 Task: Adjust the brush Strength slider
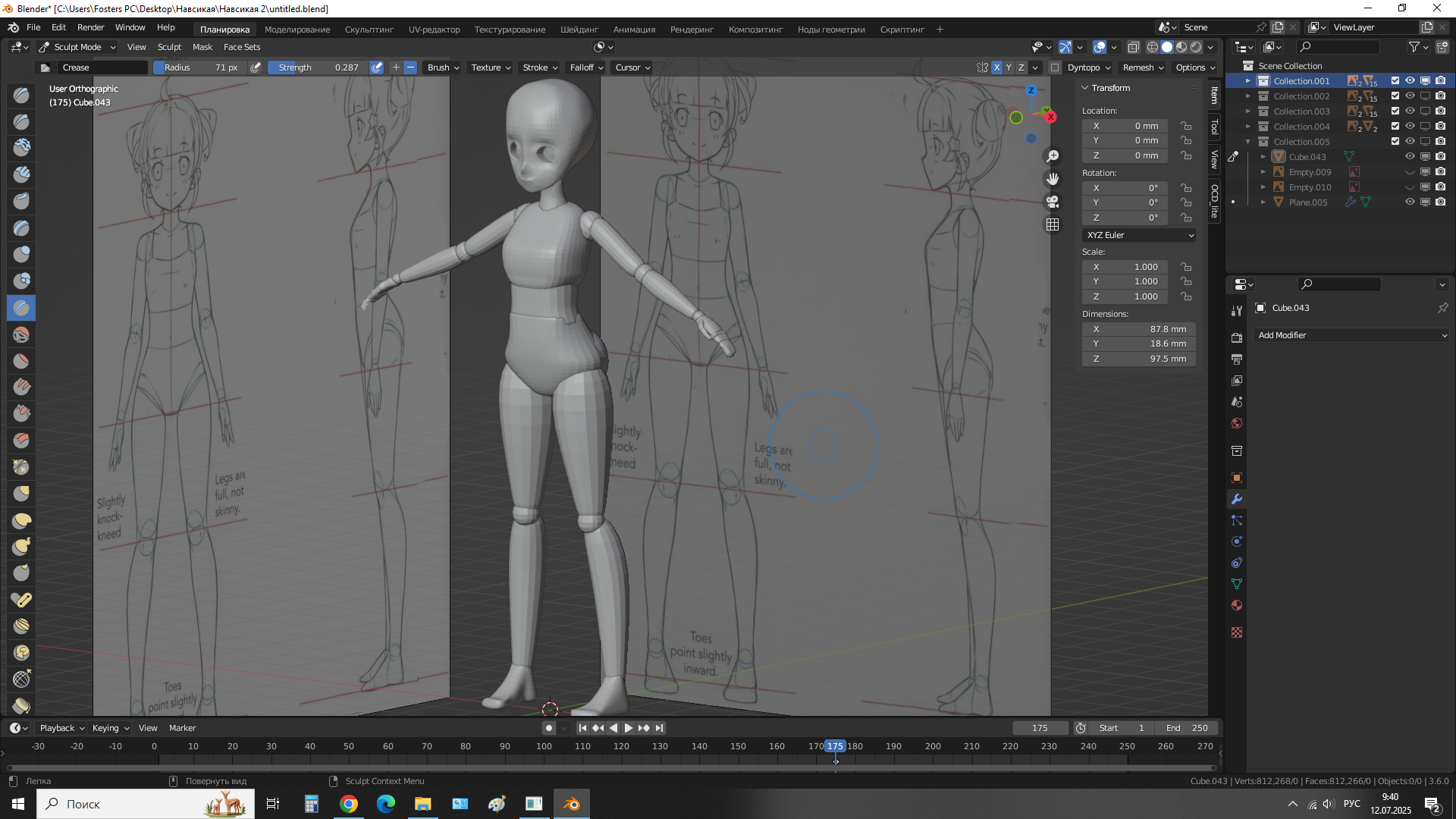pos(318,67)
